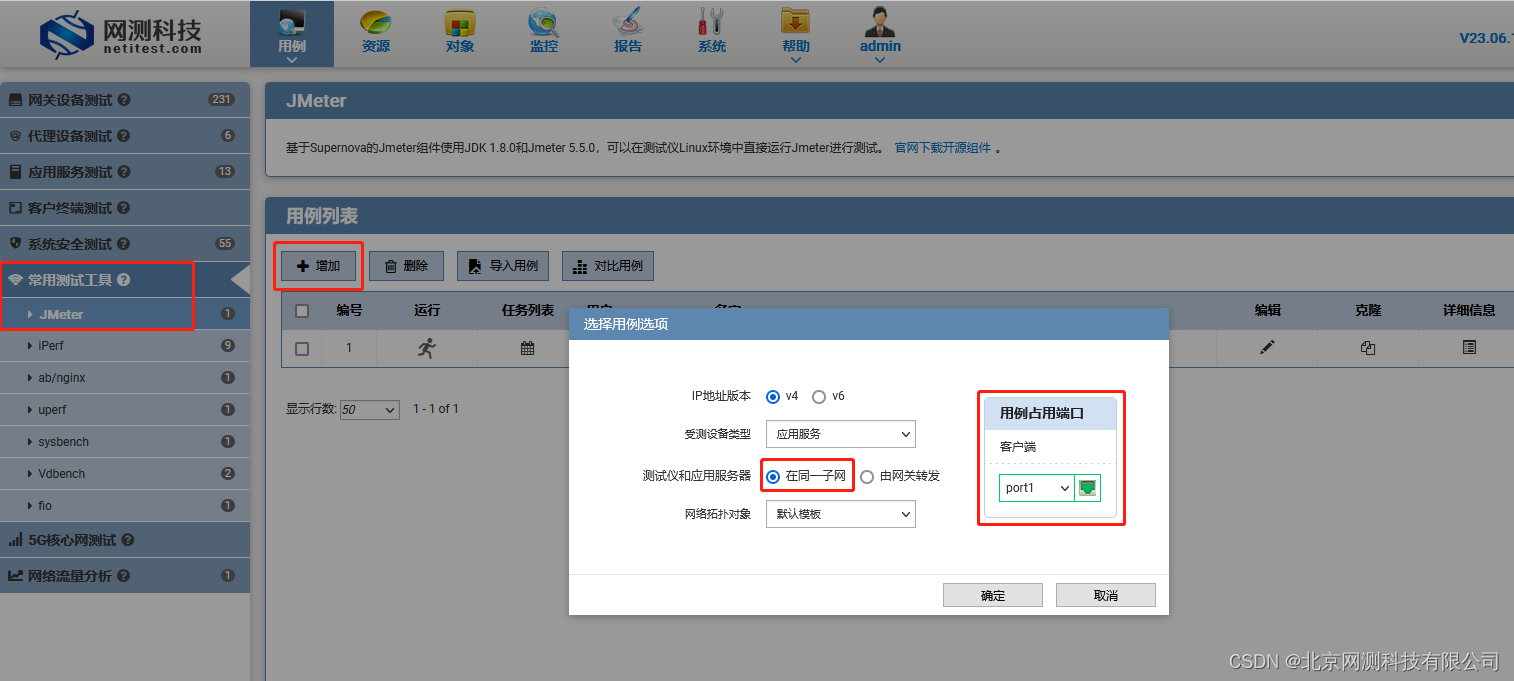Image resolution: width=1514 pixels, height=681 pixels.
Task: Open the port1 client port dropdown
Action: pyautogui.click(x=1036, y=488)
